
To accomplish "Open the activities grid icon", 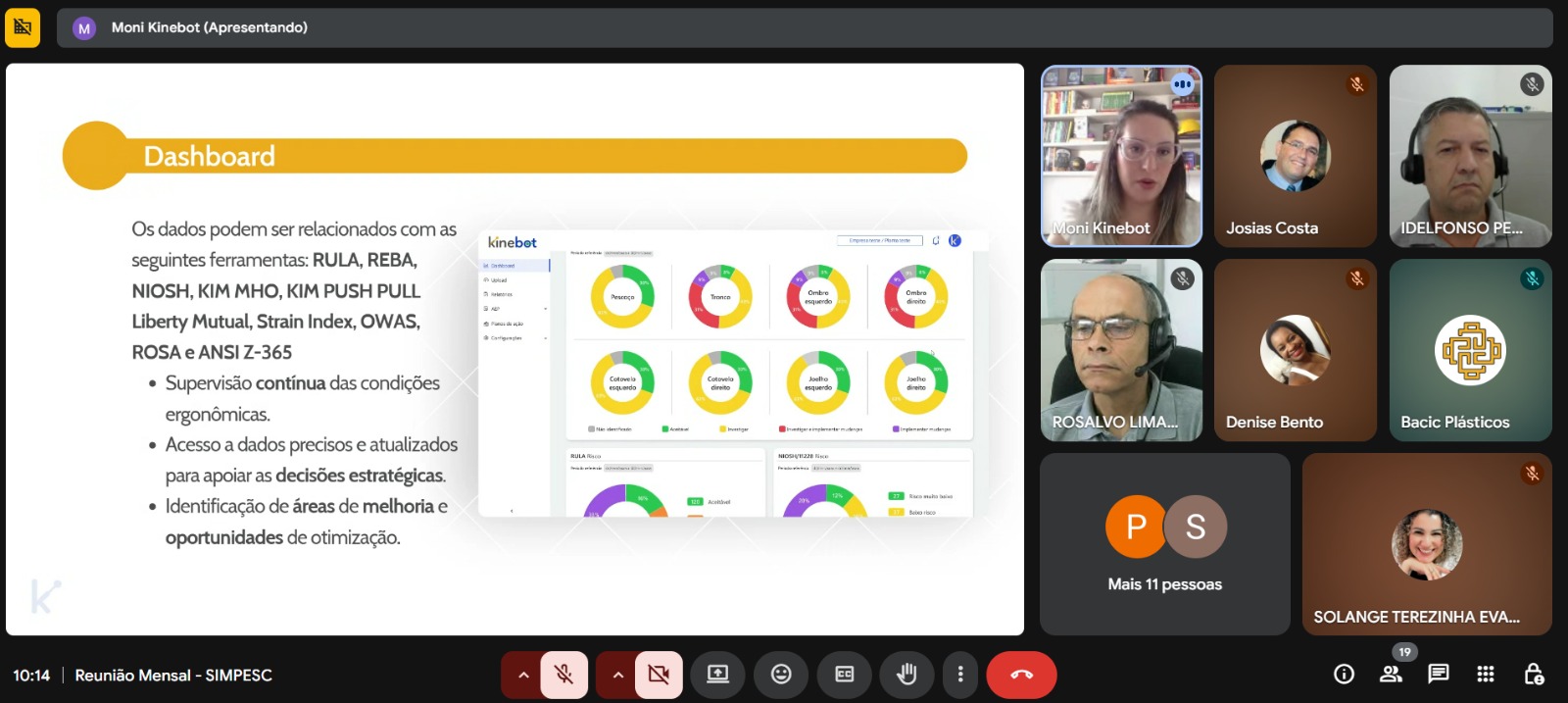I will [x=1486, y=674].
